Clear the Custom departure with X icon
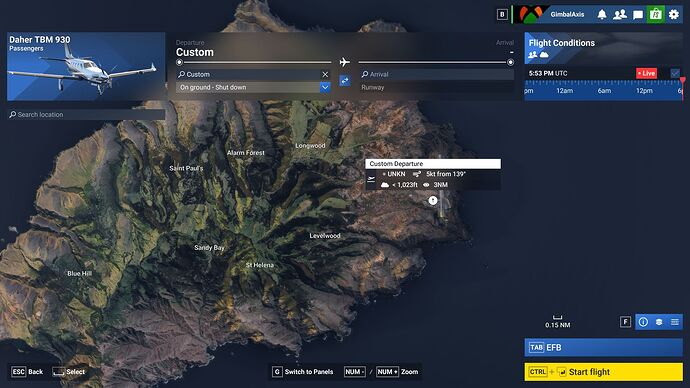The width and height of the screenshot is (690, 388). coord(325,74)
